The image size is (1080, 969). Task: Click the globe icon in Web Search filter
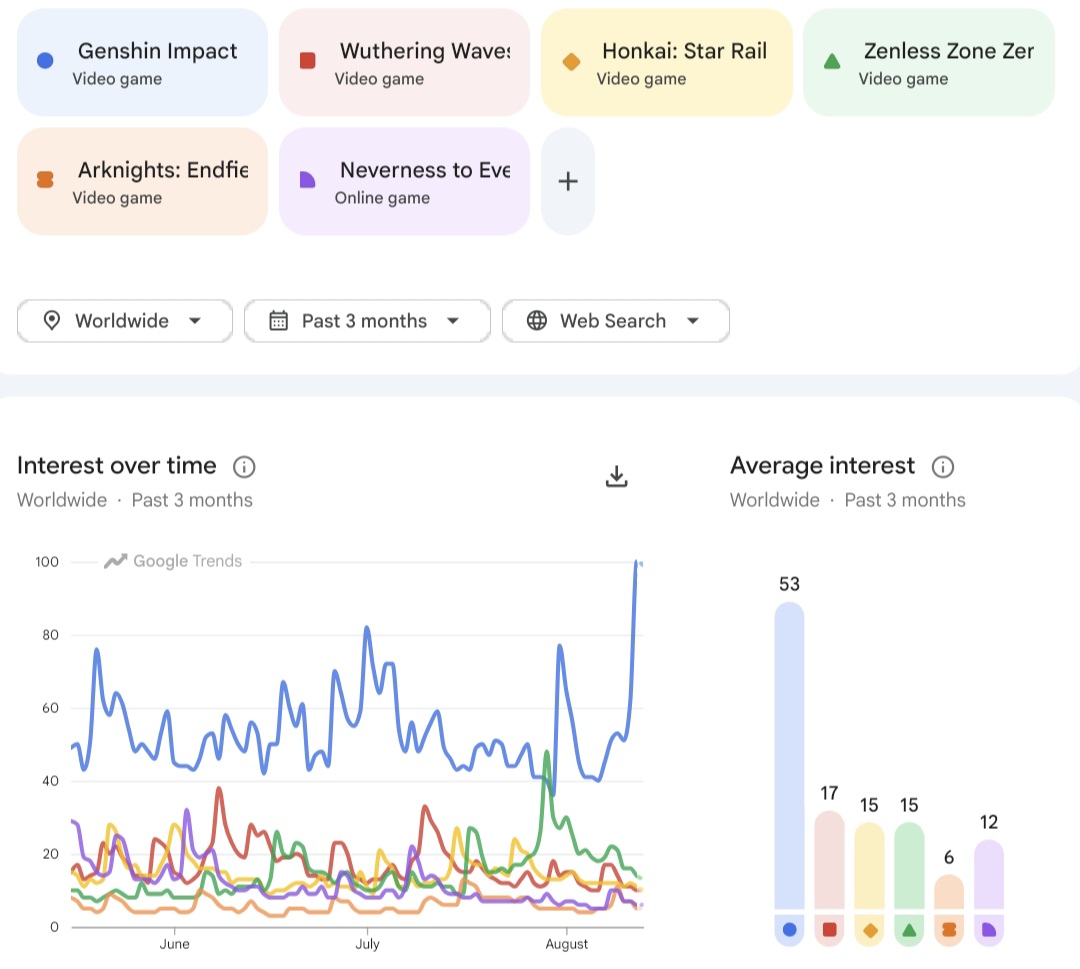pos(537,320)
